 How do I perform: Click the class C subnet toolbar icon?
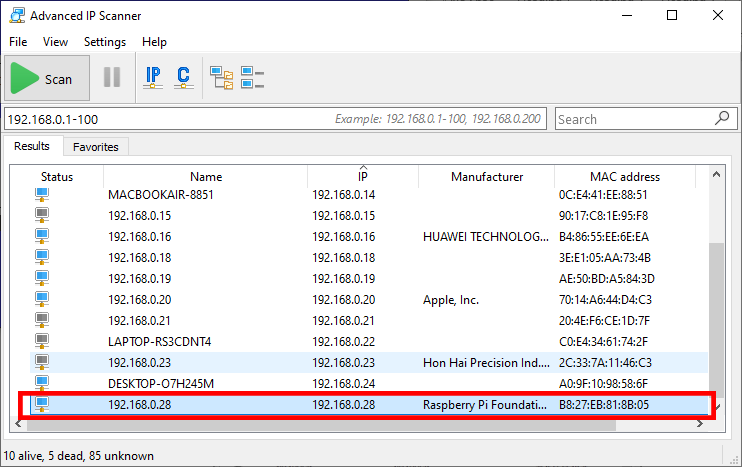[x=183, y=77]
